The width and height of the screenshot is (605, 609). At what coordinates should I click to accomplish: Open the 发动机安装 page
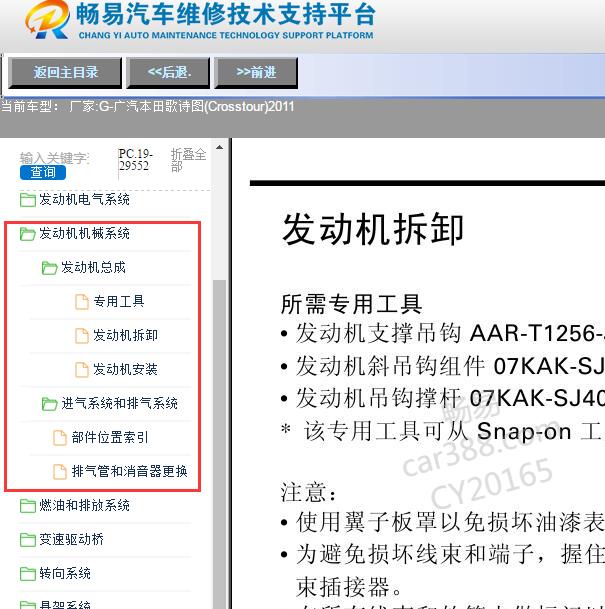[x=125, y=369]
